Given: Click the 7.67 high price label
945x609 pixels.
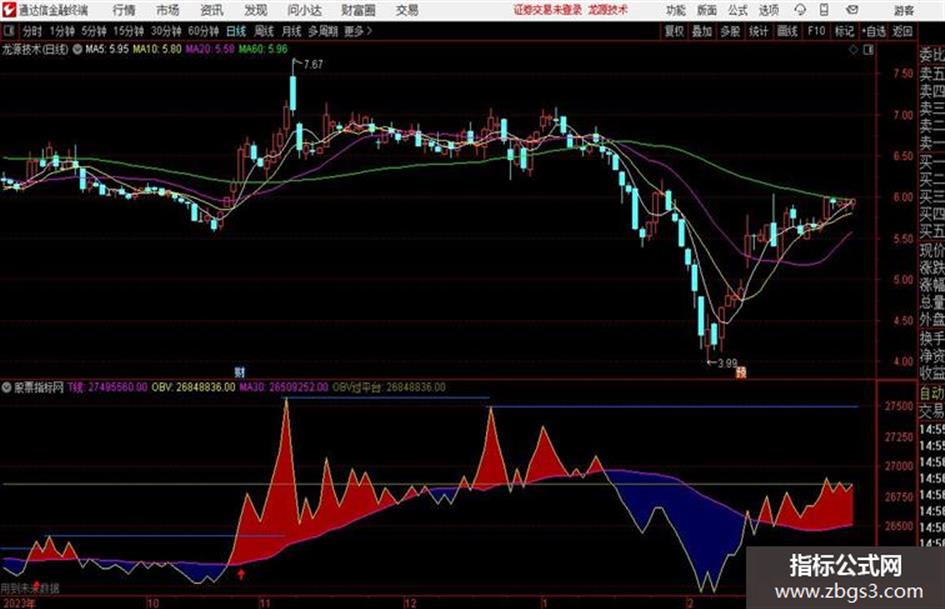Looking at the screenshot, I should (x=313, y=64).
